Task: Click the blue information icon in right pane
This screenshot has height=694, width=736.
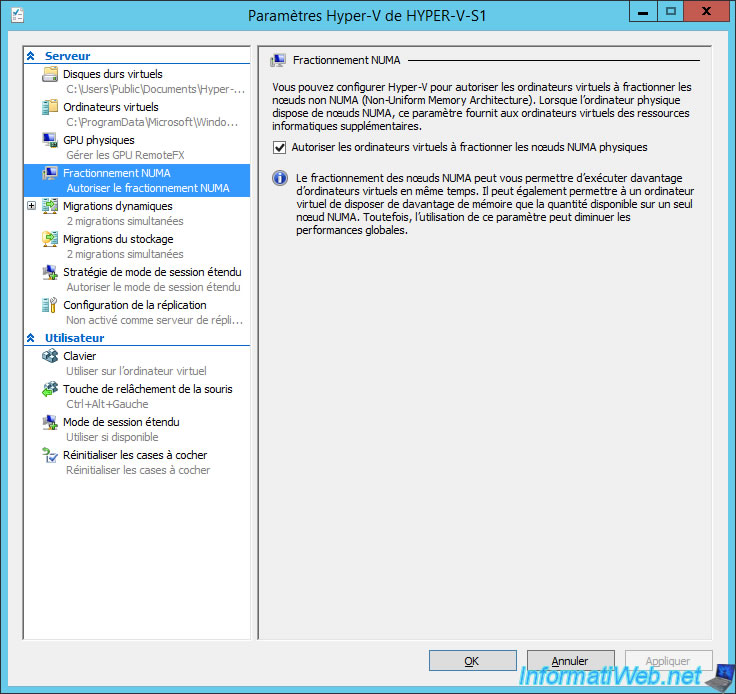Action: tap(280, 178)
